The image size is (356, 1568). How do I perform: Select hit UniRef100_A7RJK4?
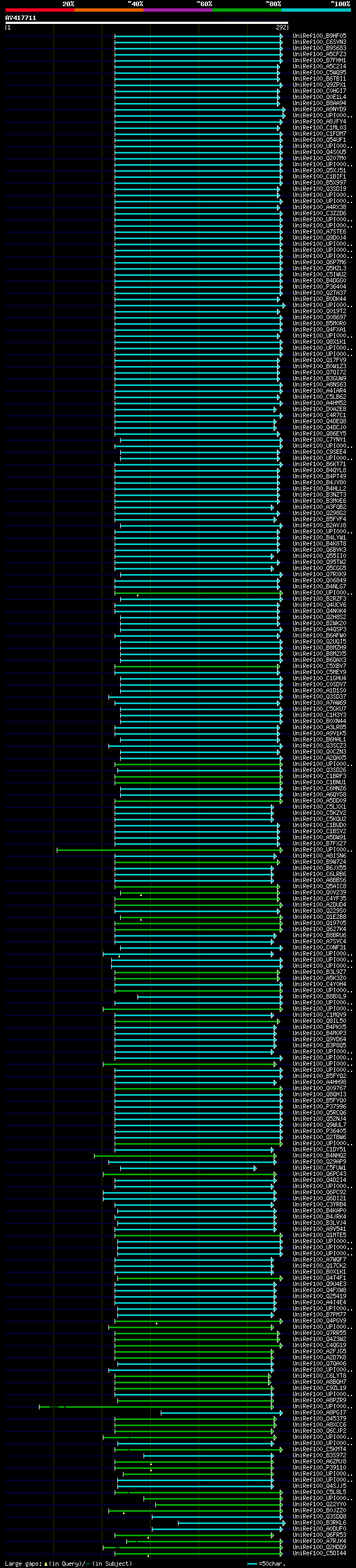(x=319, y=1541)
